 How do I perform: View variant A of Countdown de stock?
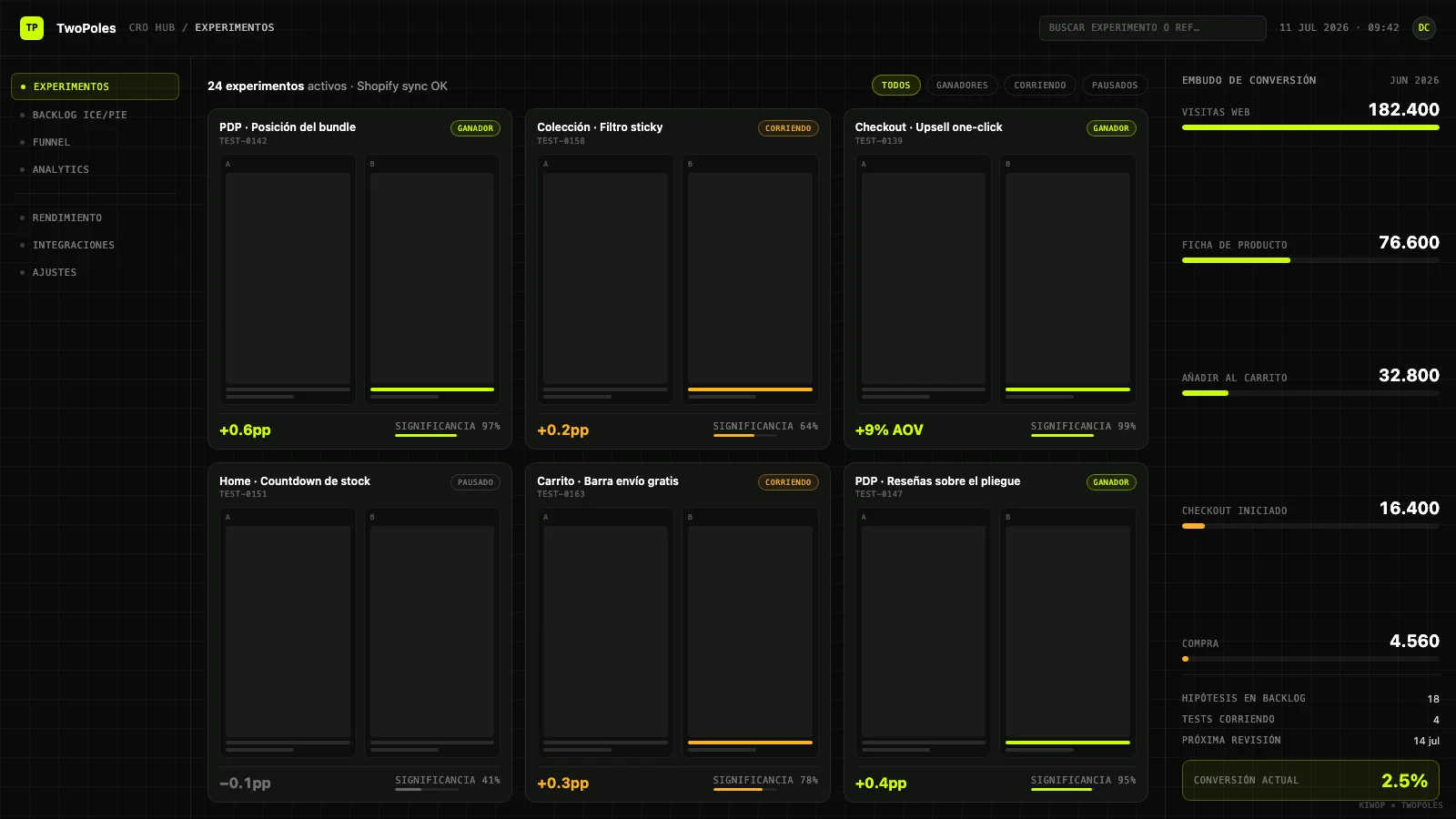[x=288, y=632]
